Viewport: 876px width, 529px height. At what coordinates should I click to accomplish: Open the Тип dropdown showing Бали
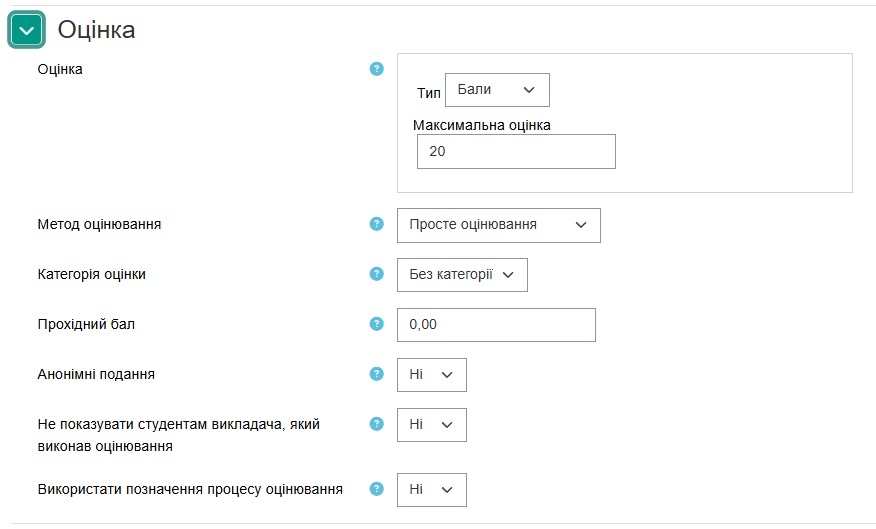click(497, 90)
